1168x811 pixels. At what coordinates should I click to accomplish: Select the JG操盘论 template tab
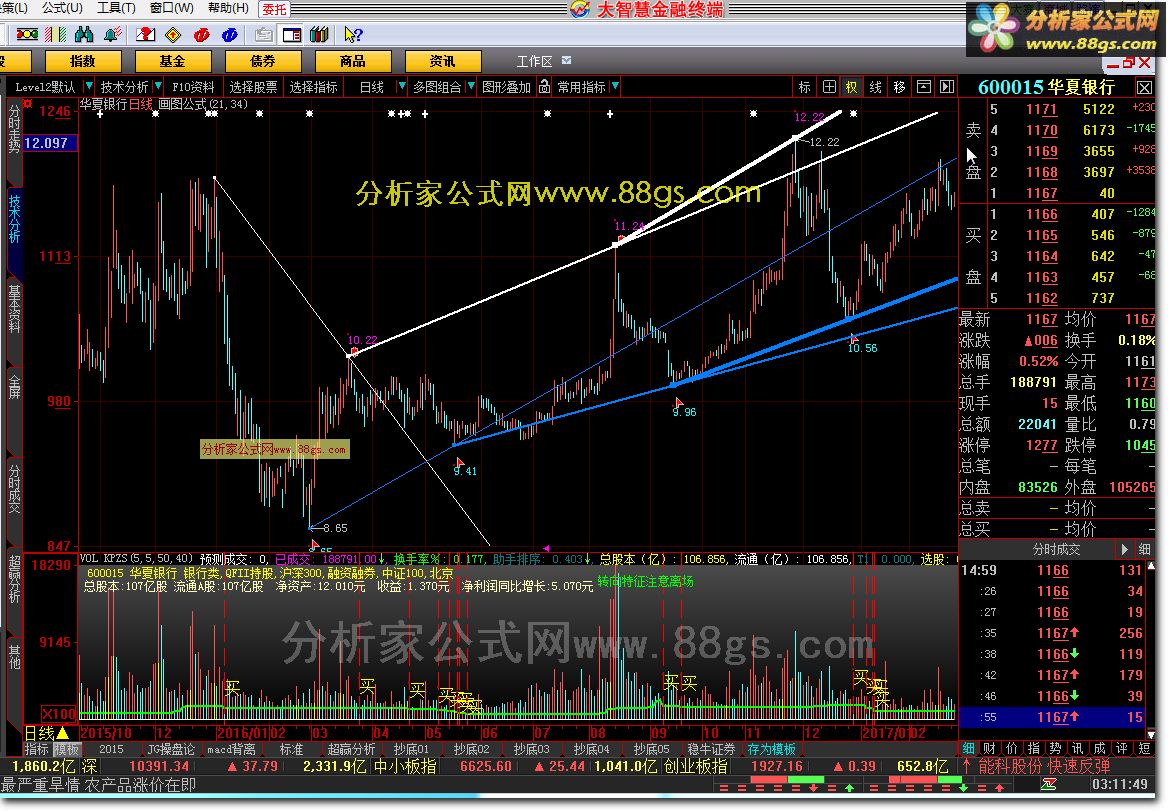pyautogui.click(x=171, y=749)
